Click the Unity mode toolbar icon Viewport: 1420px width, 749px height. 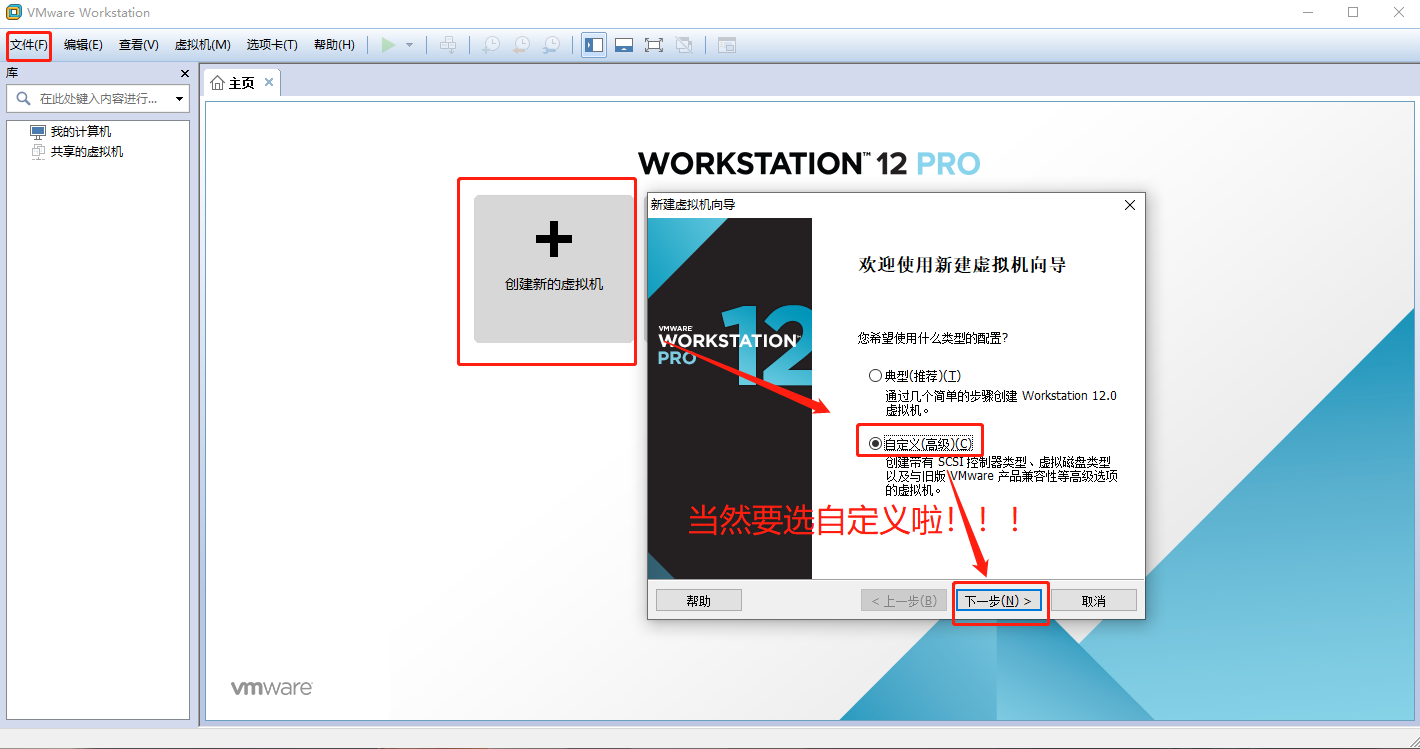click(x=684, y=45)
